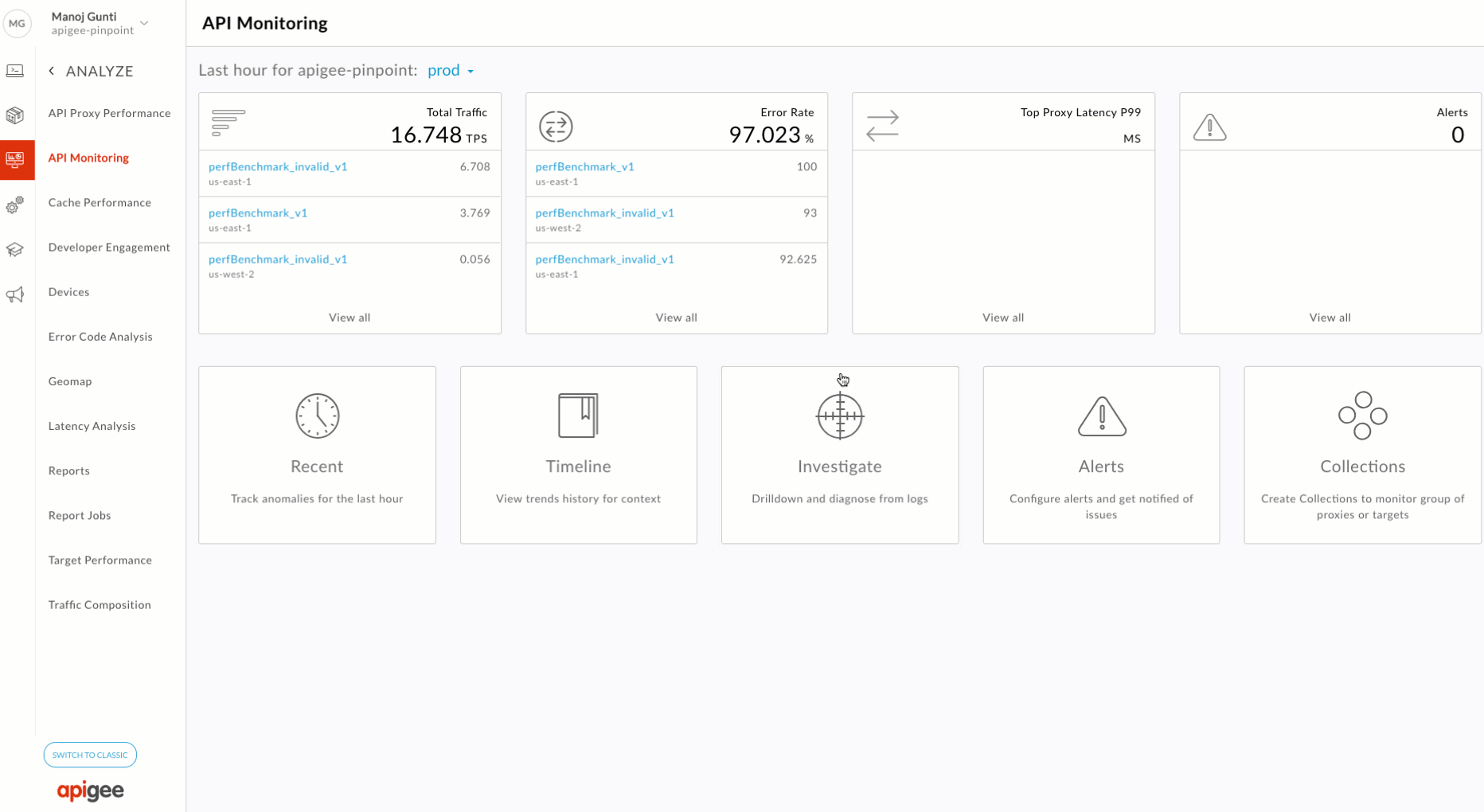Open the prod environment dropdown
The image size is (1484, 812).
451,70
